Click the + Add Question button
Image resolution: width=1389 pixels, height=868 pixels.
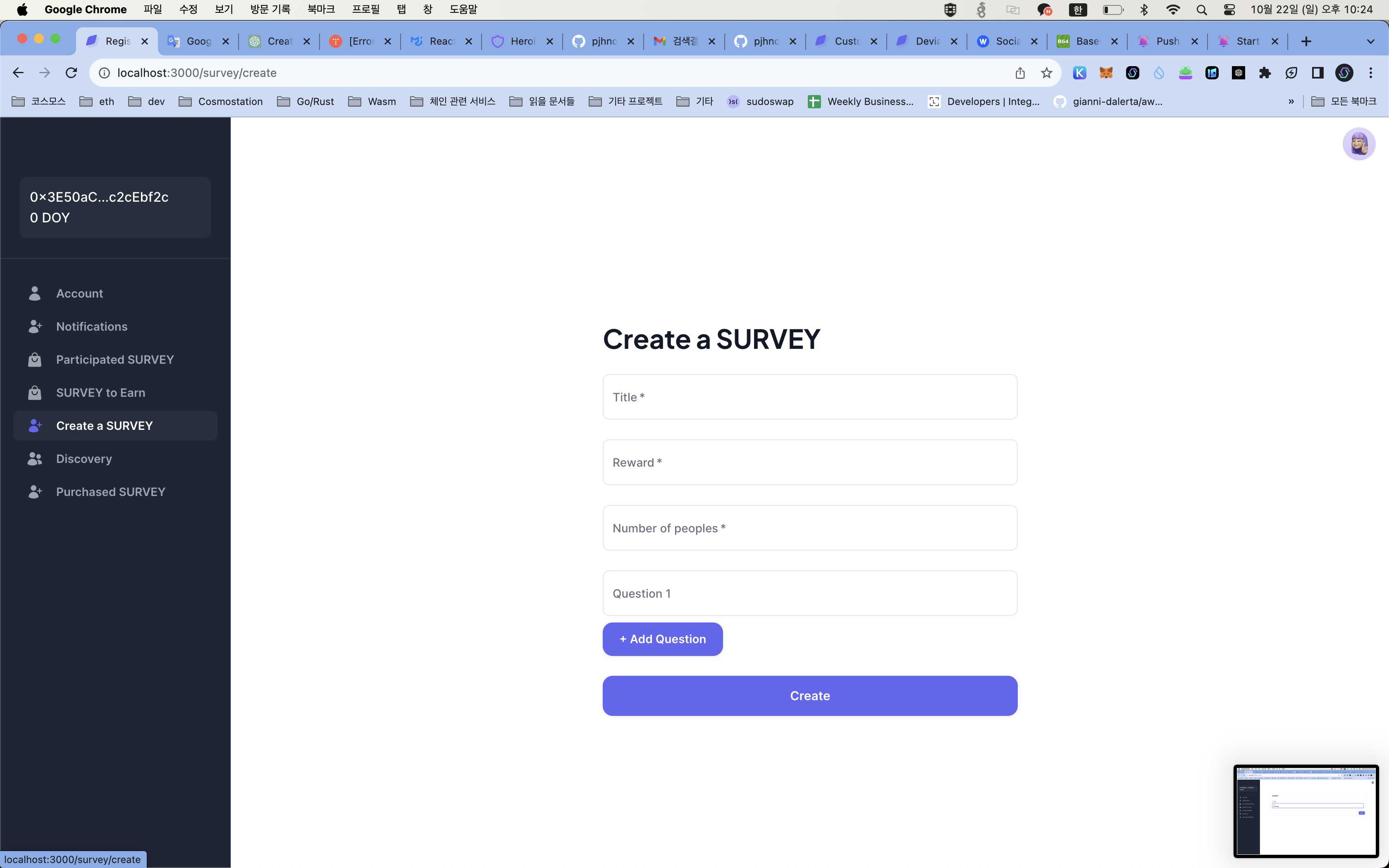(663, 639)
